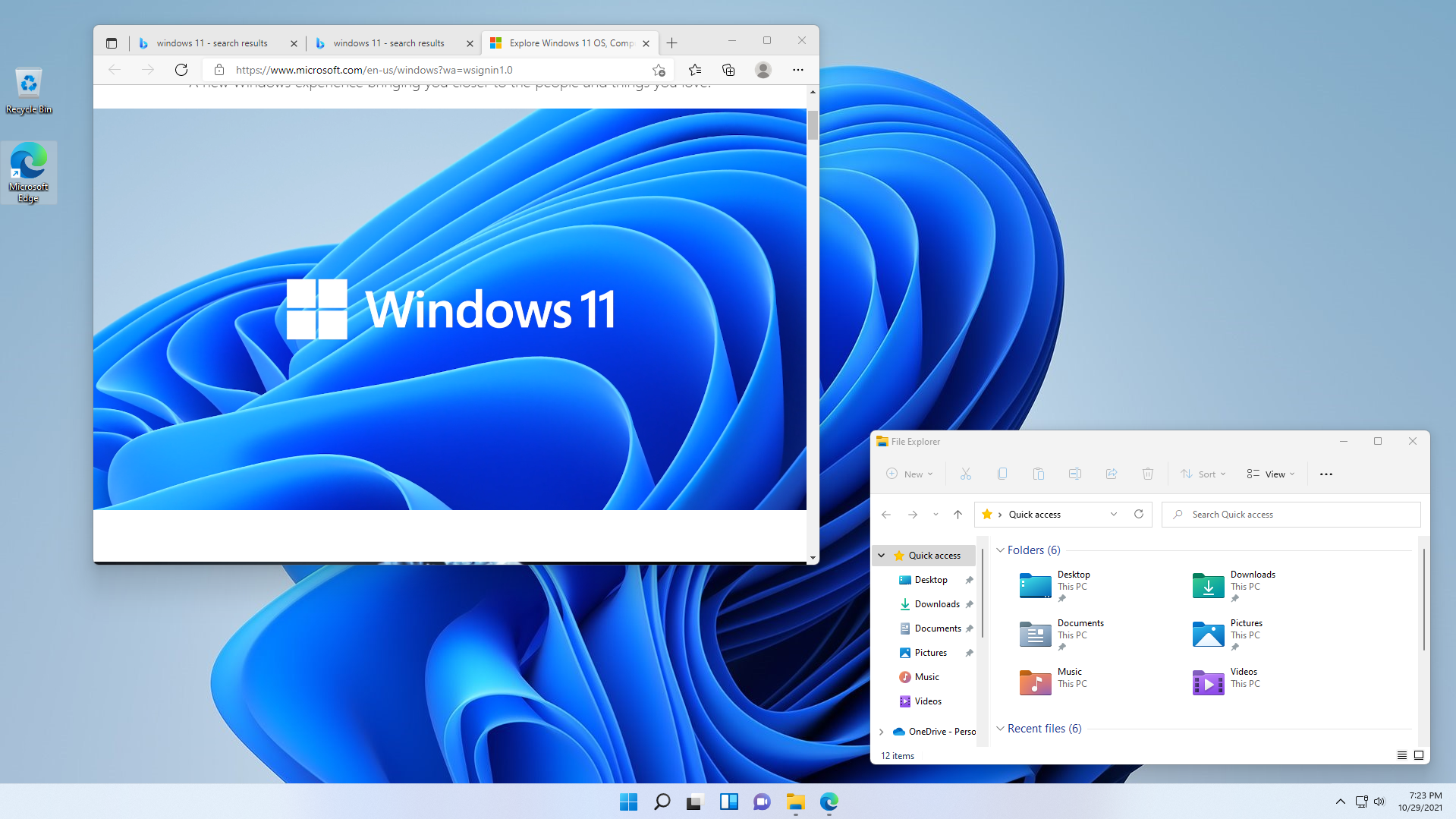This screenshot has height=819, width=1456.
Task: Open the Videos folder thumbnail
Action: pos(1207,682)
